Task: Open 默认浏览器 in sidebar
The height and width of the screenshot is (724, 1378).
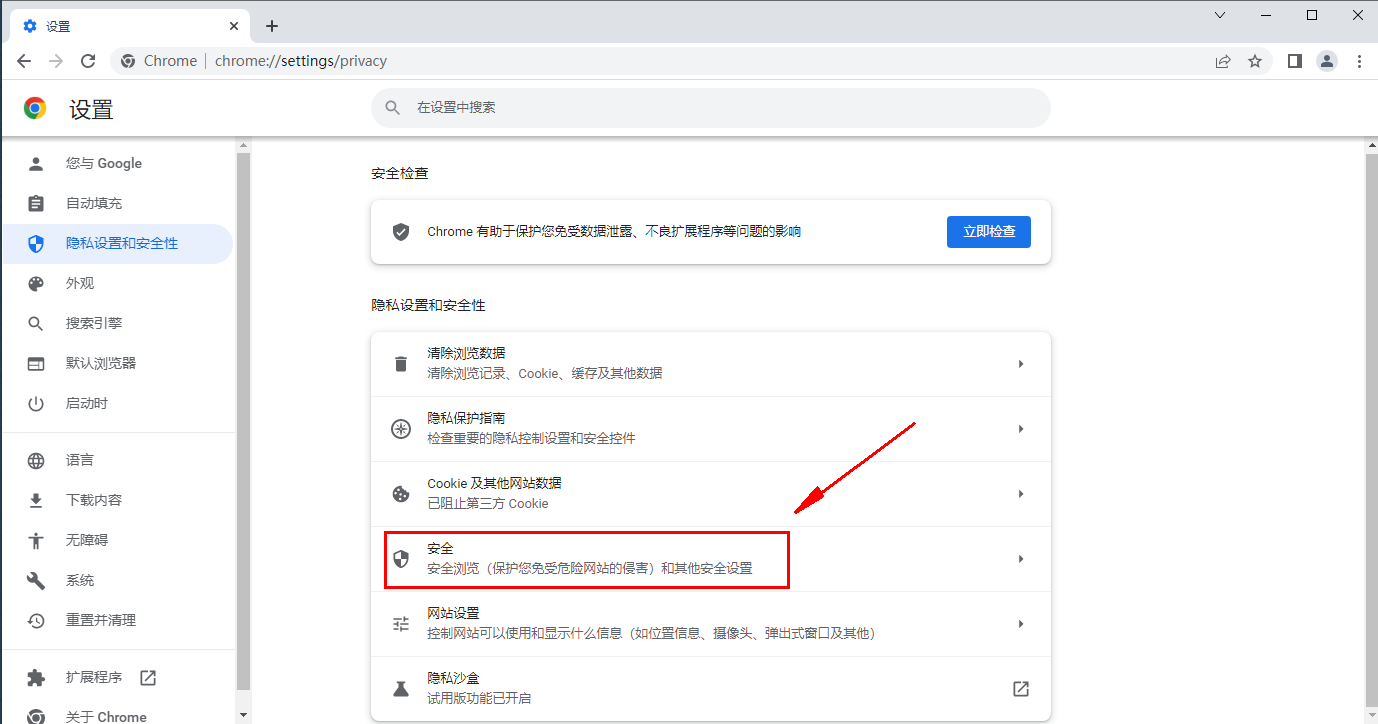Action: (117, 363)
